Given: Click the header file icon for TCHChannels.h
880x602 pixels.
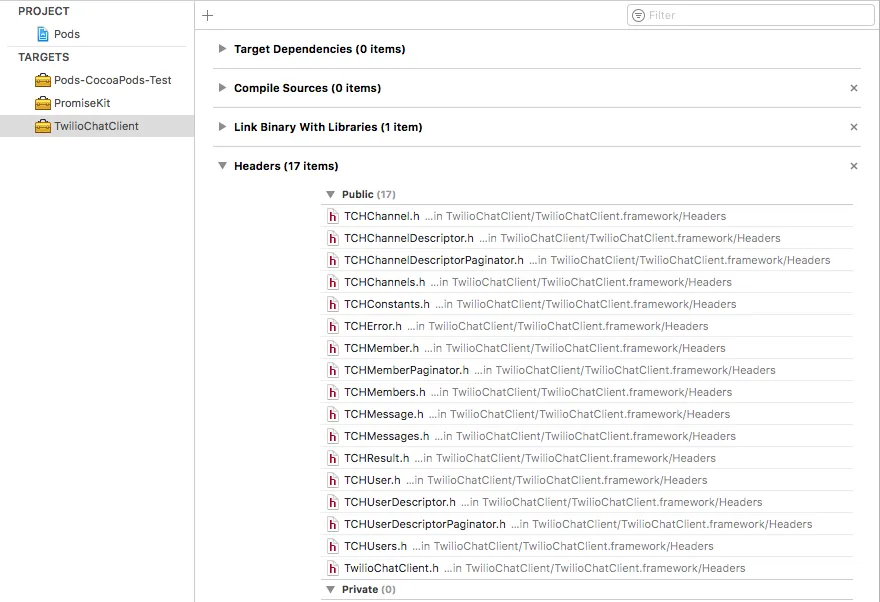Looking at the screenshot, I should pyautogui.click(x=333, y=282).
